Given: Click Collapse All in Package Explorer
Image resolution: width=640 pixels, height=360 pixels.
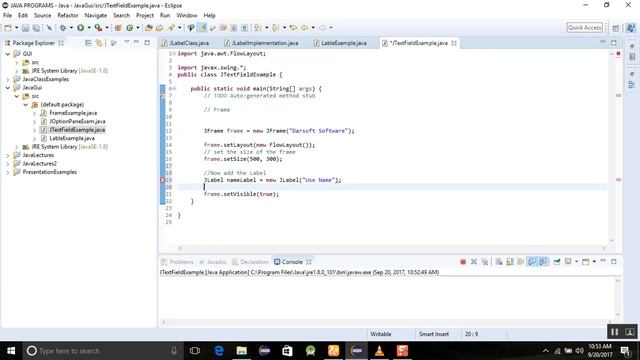Looking at the screenshot, I should pos(88,43).
